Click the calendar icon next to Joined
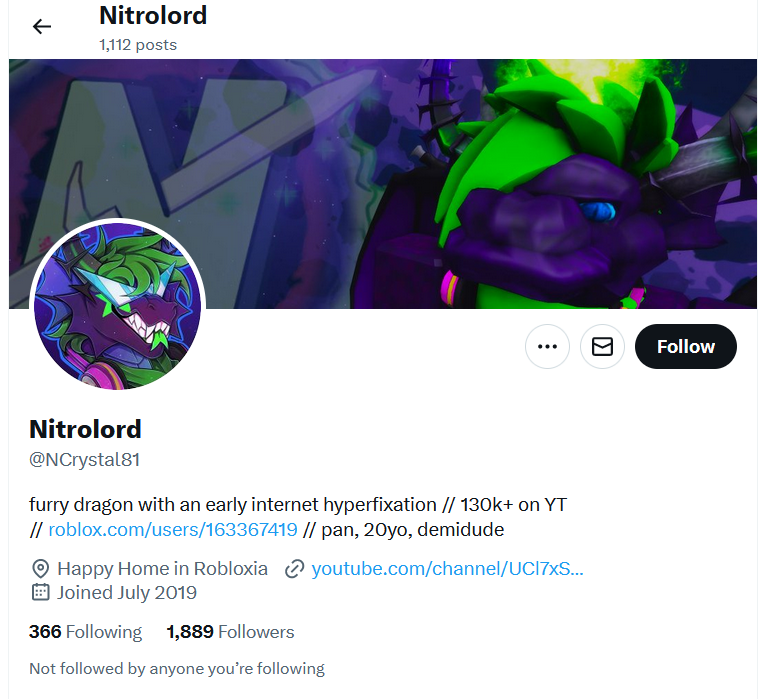 (40, 592)
